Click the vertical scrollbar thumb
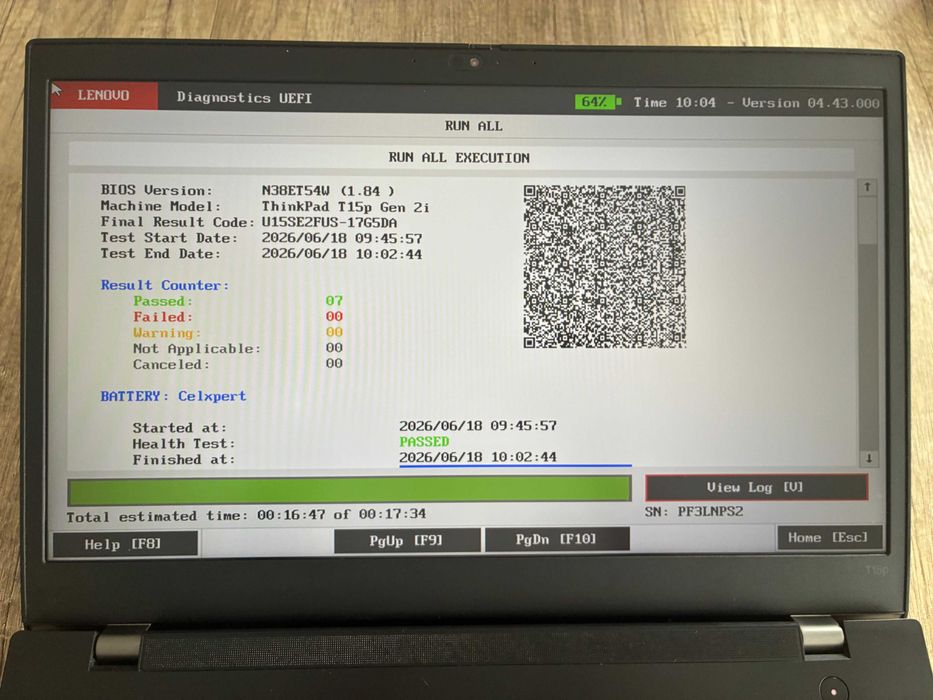 tap(868, 220)
